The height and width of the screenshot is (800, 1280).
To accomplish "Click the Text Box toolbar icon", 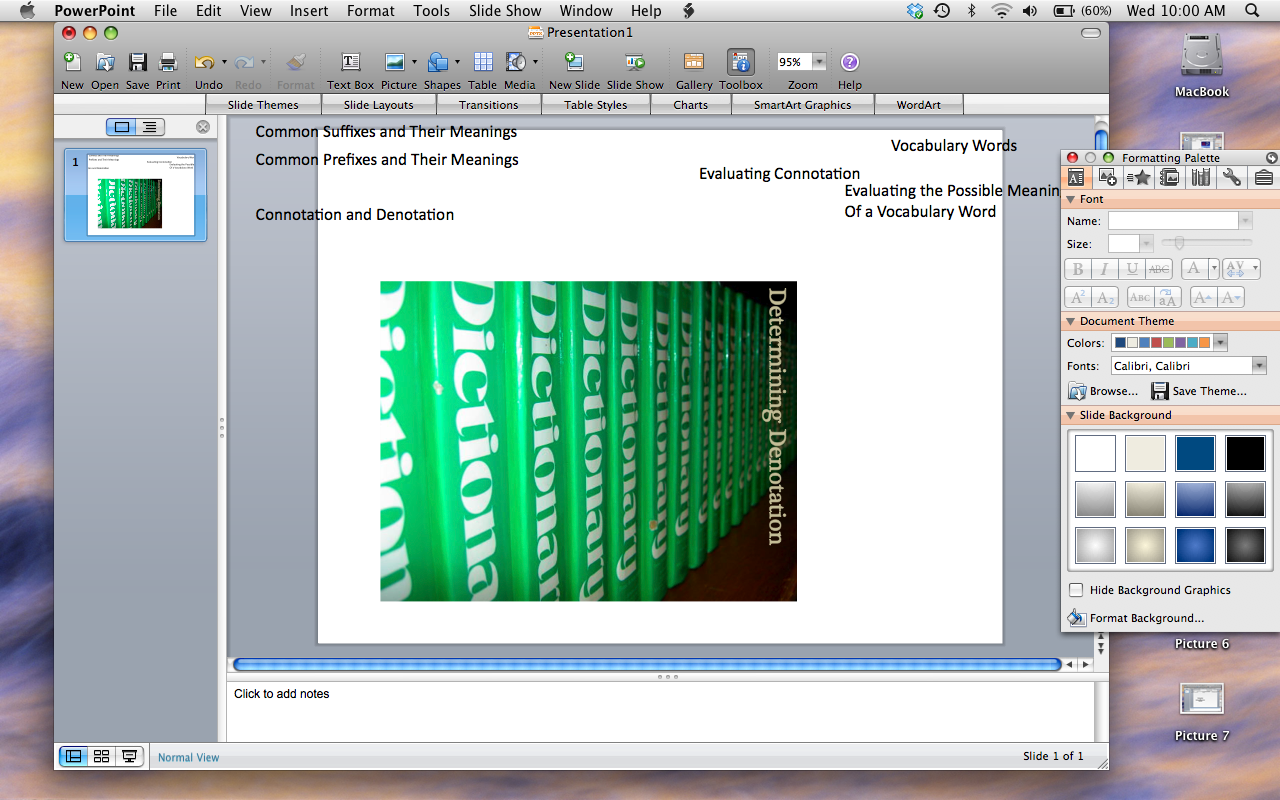I will click(x=350, y=64).
